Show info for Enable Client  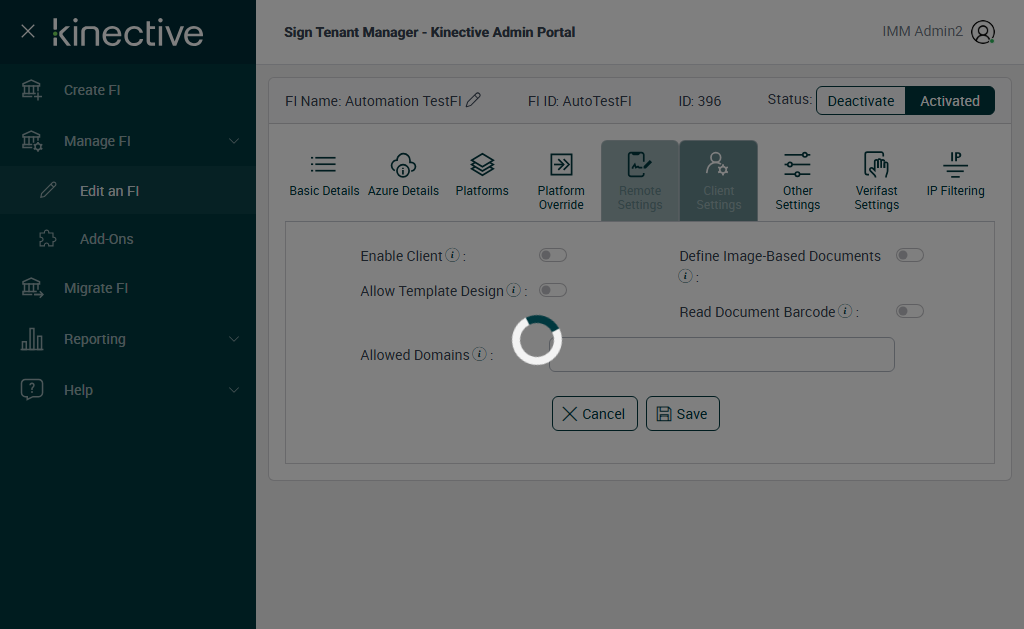point(452,255)
